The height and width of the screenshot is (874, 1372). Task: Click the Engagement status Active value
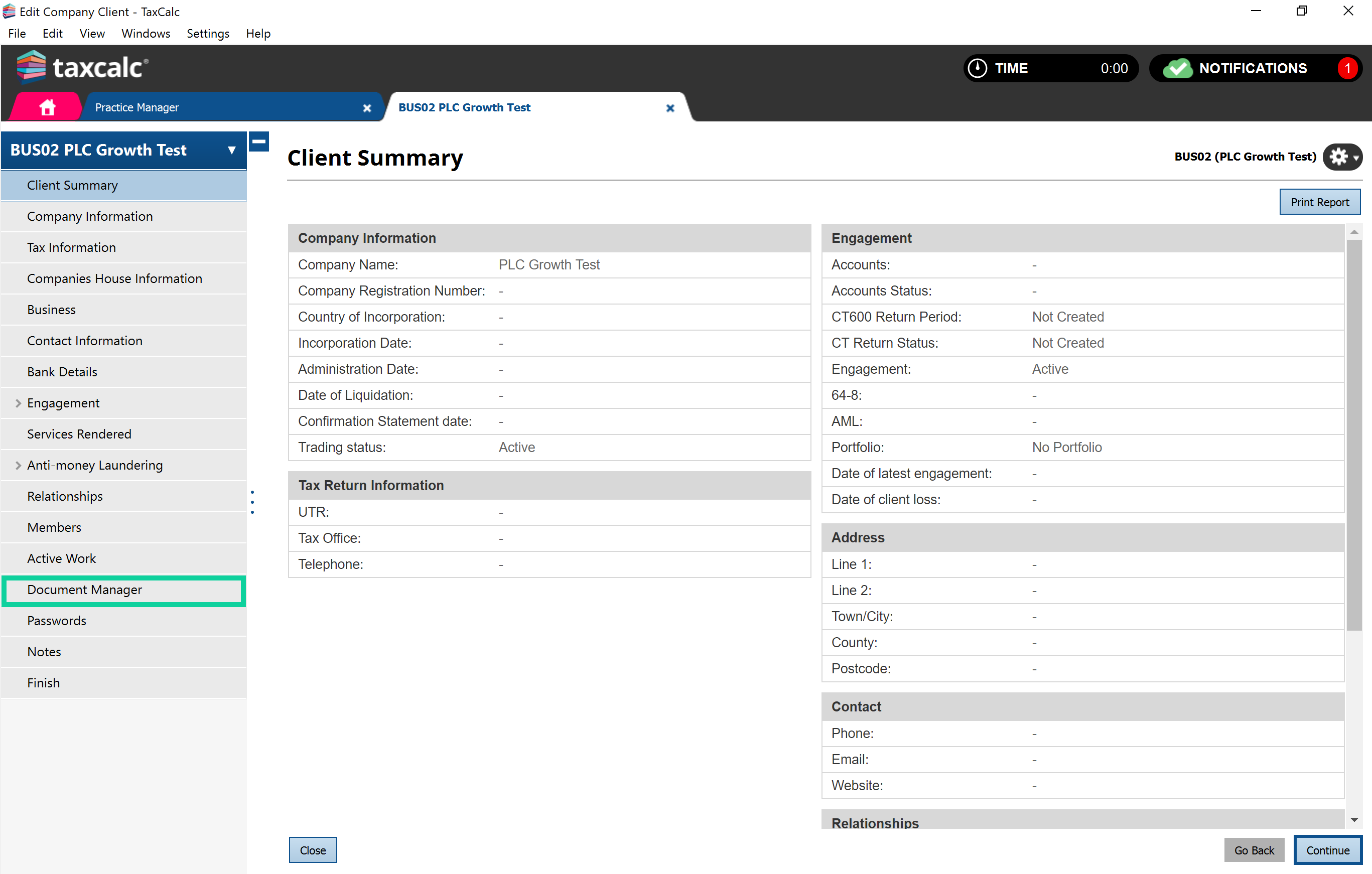[1050, 369]
